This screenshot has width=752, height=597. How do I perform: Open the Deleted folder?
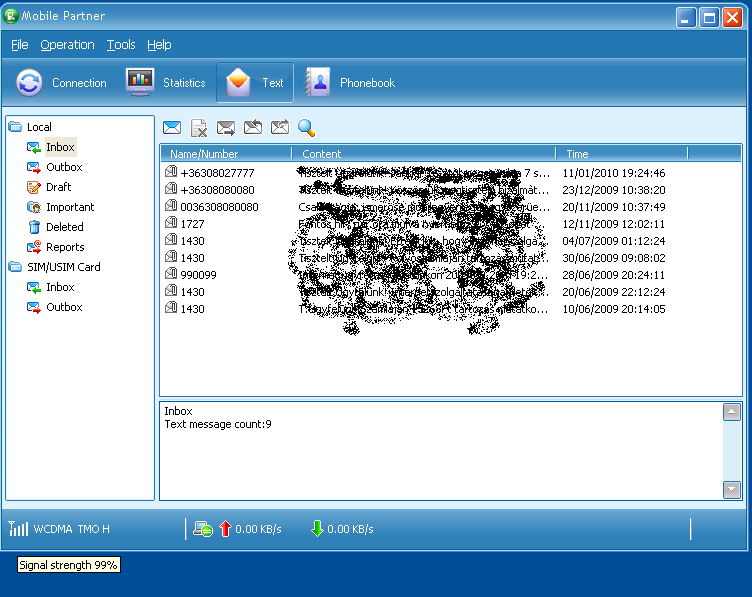64,227
